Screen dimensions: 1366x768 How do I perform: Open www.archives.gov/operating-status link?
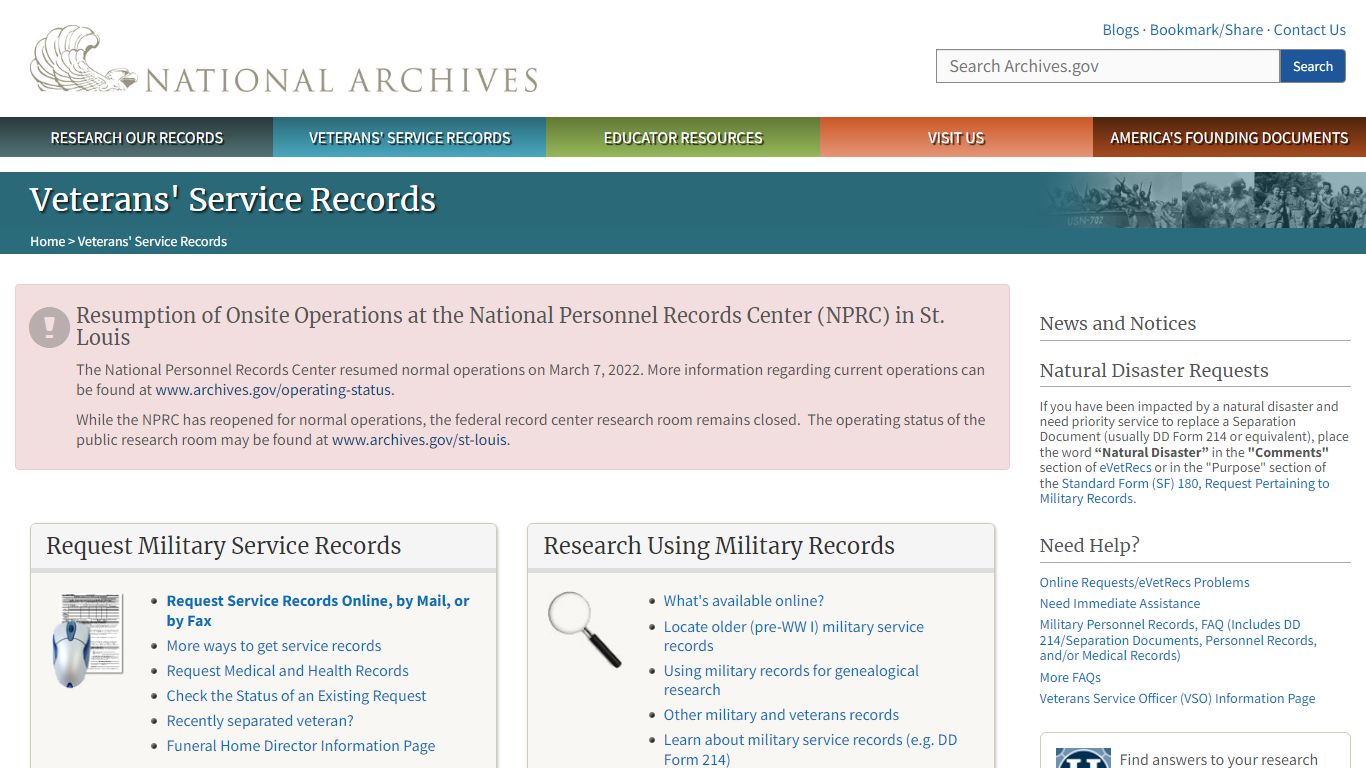click(273, 390)
